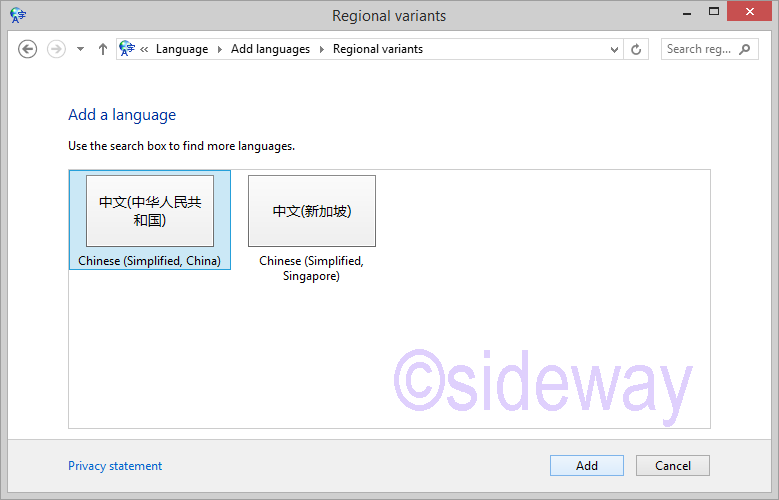Focus the search languages input field
Viewport: 779px width, 500px height.
[x=698, y=49]
